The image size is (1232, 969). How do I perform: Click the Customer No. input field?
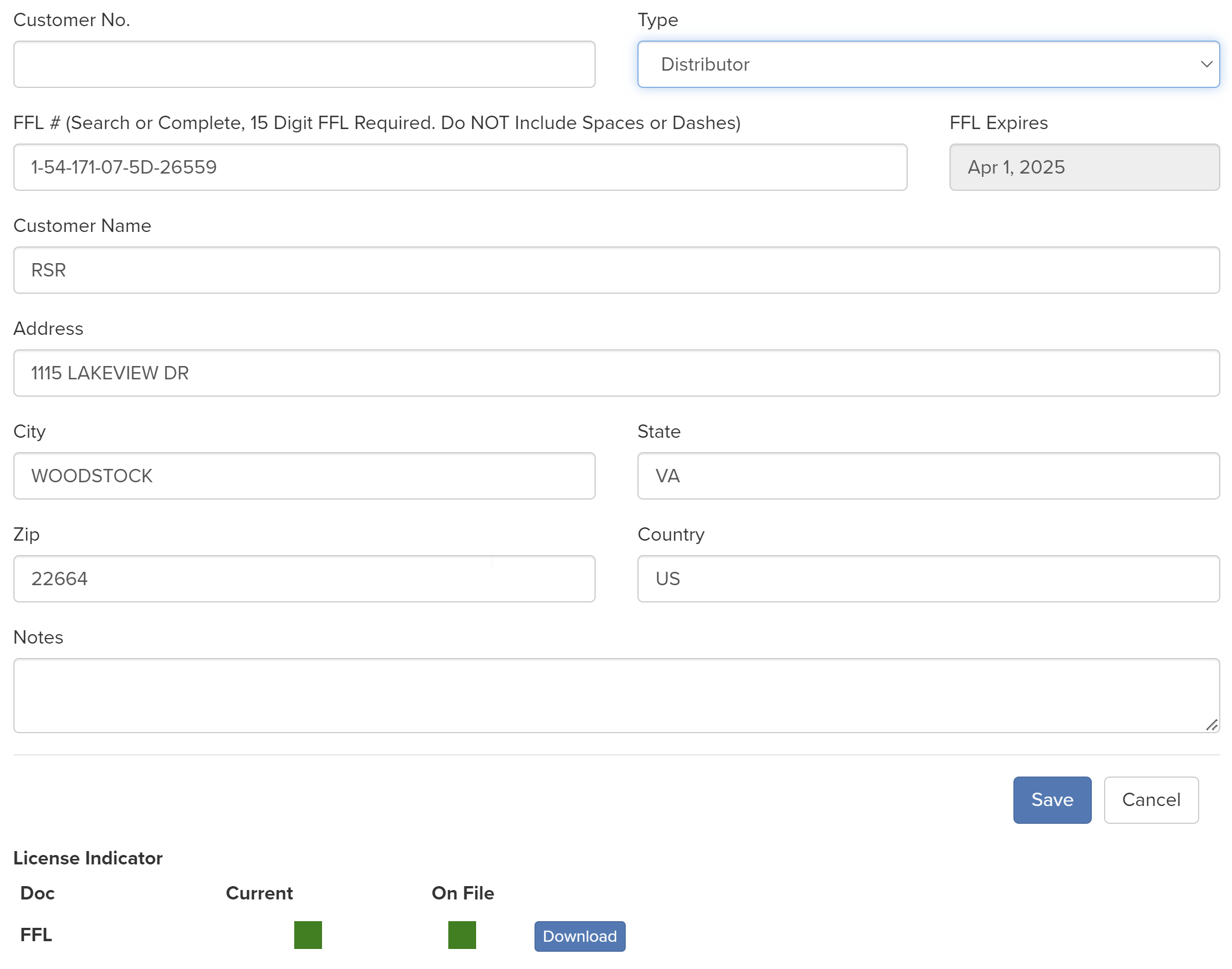[304, 64]
